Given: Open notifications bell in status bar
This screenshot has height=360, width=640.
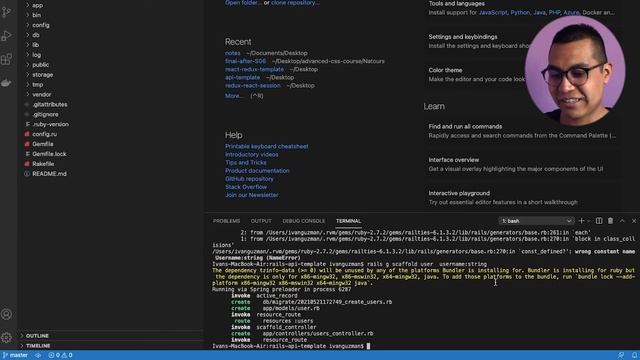Looking at the screenshot, I should [634, 355].
